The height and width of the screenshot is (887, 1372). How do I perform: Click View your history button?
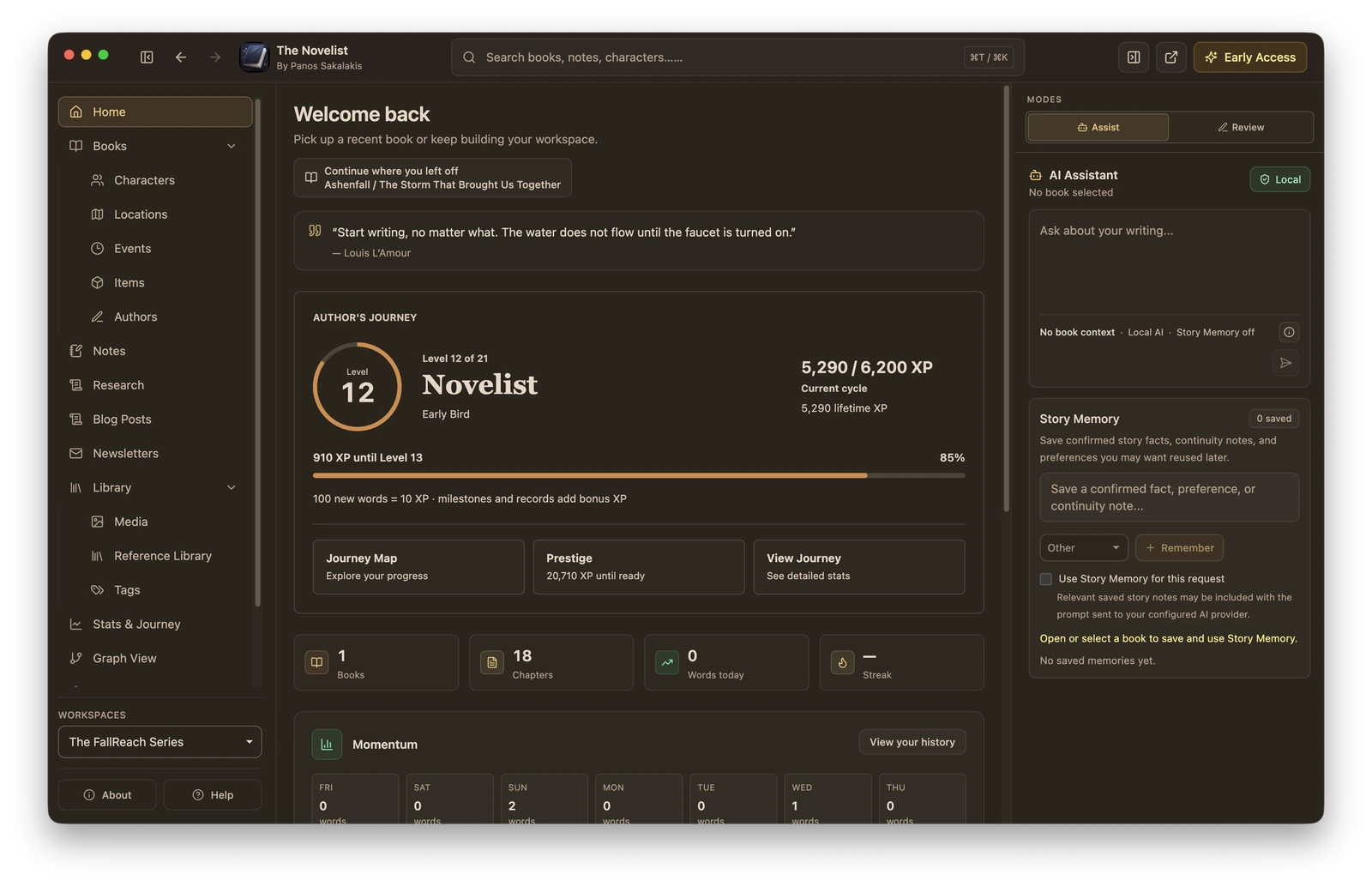pos(912,742)
